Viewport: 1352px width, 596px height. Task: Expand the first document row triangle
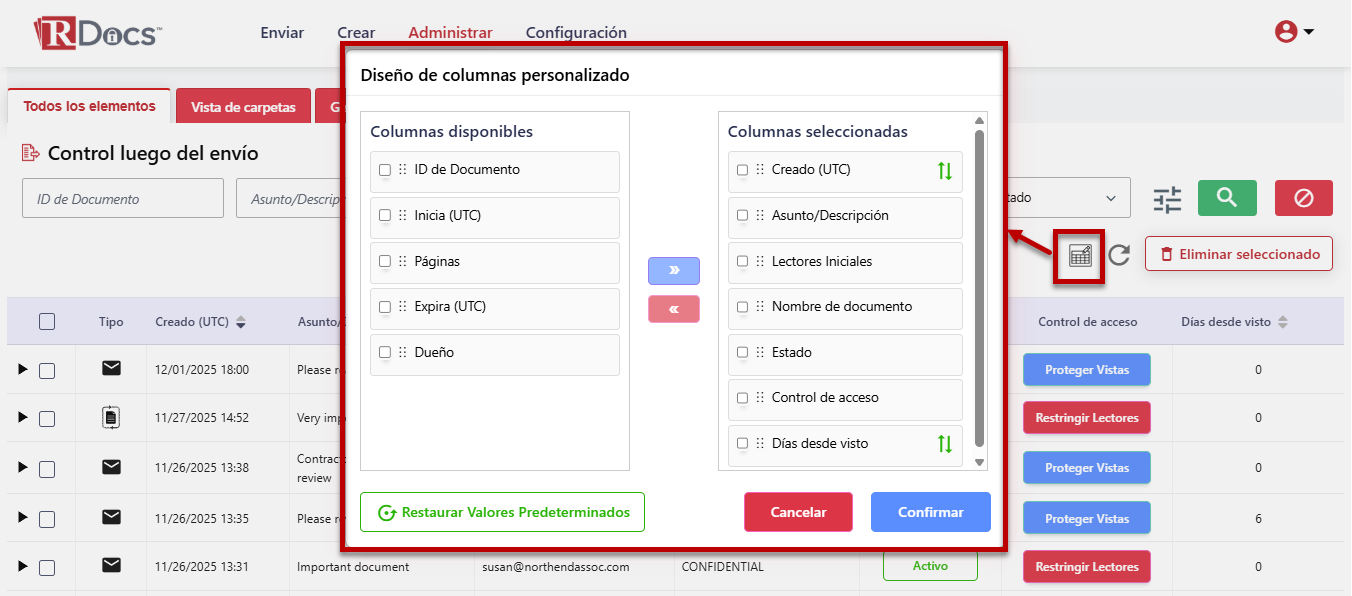click(x=21, y=369)
